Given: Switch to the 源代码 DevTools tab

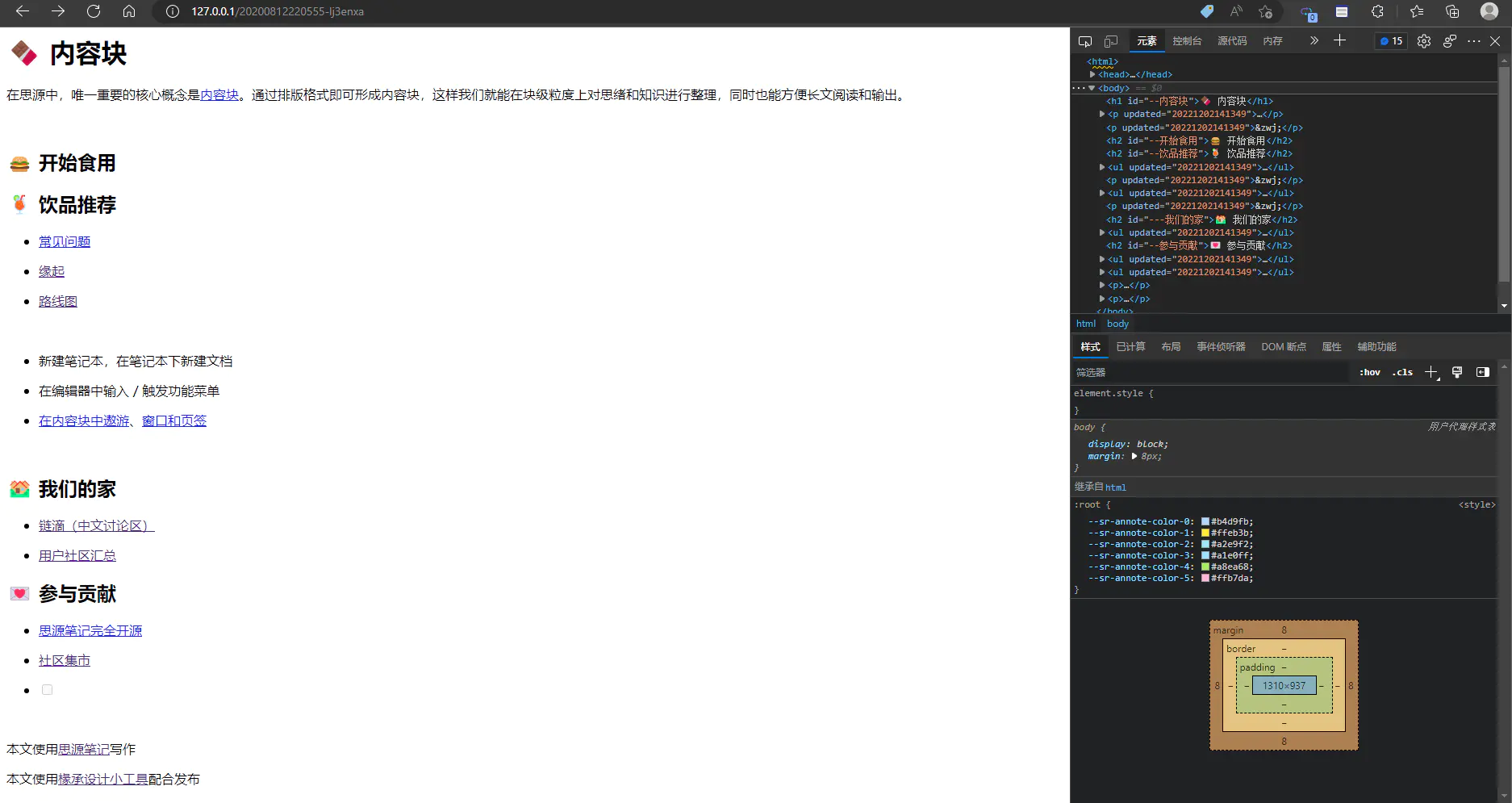Looking at the screenshot, I should point(1232,41).
